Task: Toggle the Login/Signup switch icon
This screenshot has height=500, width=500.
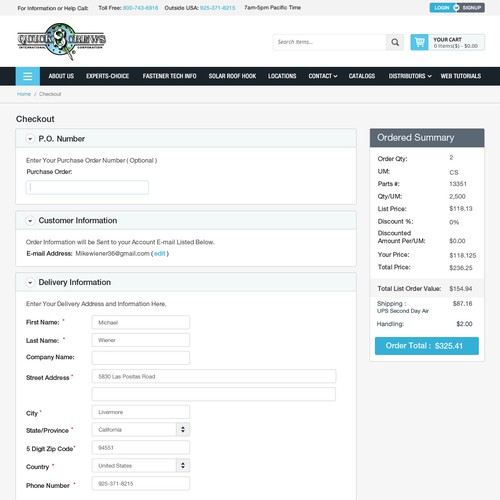Action: tap(456, 8)
